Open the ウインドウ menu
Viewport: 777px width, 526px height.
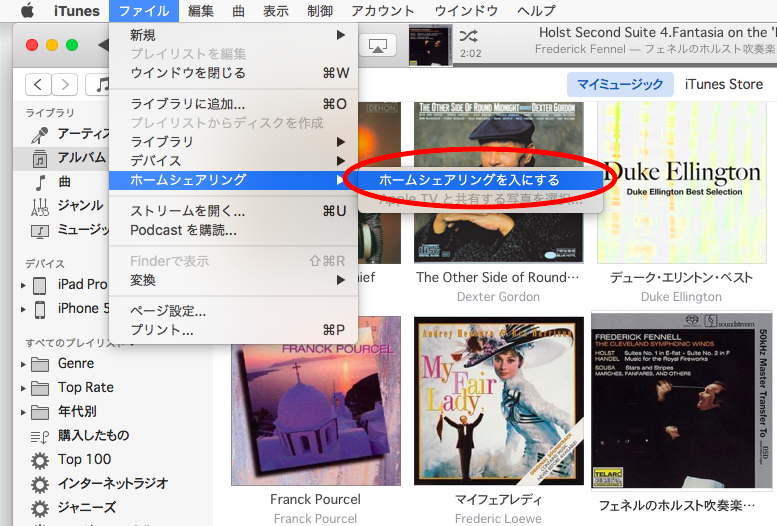point(466,10)
